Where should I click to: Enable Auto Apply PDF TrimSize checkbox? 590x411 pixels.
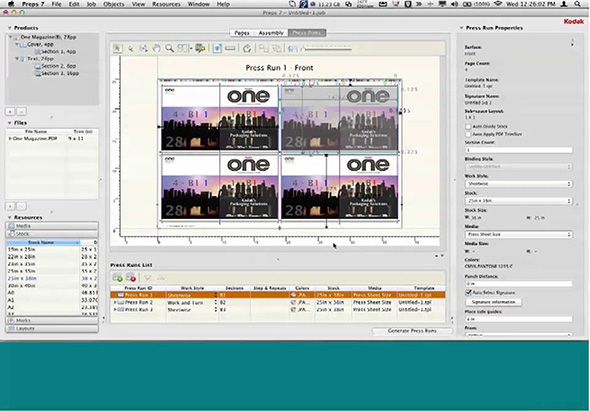point(468,134)
